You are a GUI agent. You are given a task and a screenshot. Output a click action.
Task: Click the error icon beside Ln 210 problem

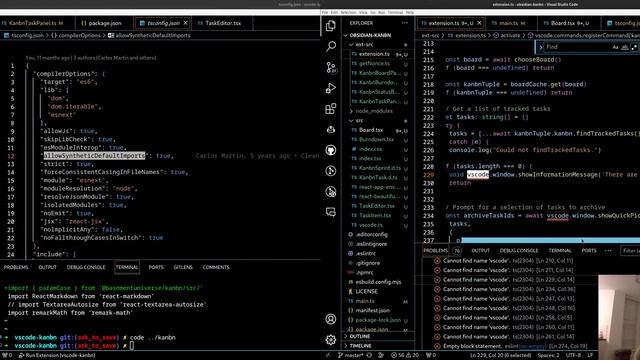pyautogui.click(x=437, y=260)
